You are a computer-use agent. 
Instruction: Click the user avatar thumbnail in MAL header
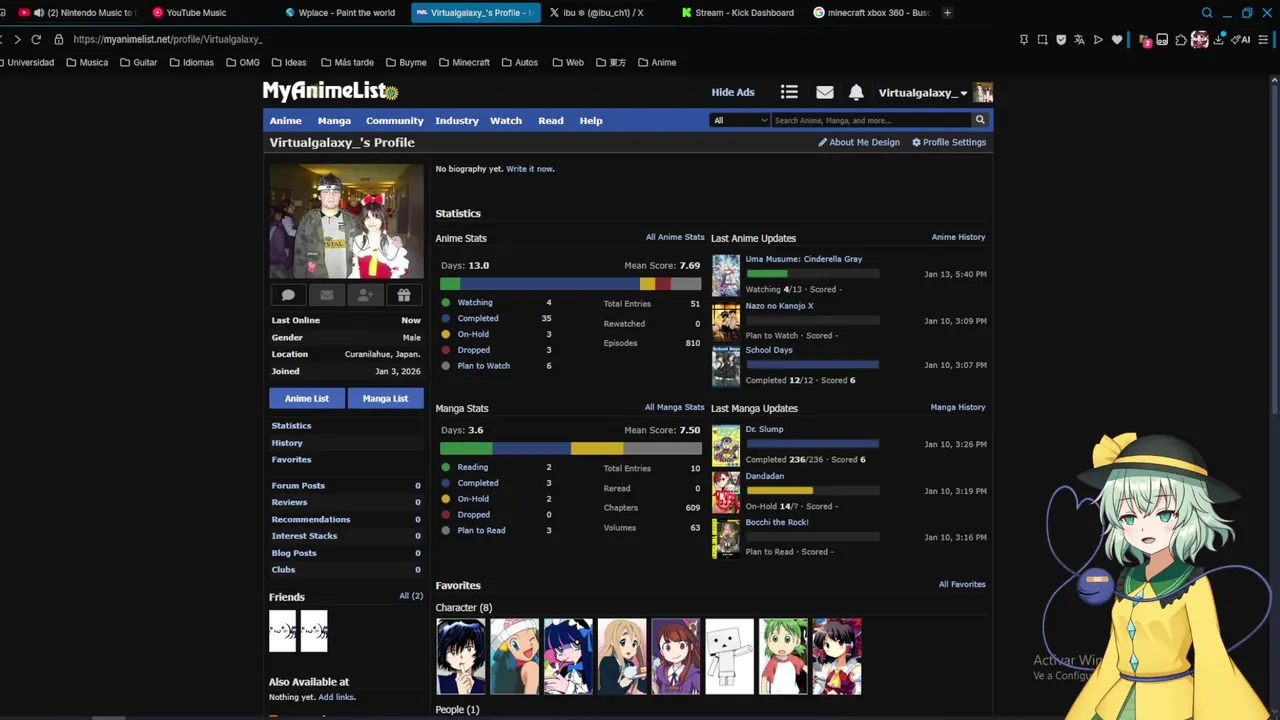(984, 92)
